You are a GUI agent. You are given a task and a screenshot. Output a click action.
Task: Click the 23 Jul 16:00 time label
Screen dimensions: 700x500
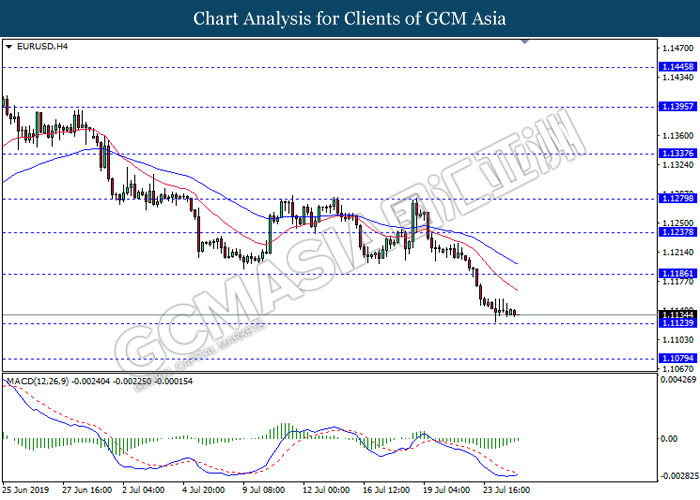click(x=507, y=490)
